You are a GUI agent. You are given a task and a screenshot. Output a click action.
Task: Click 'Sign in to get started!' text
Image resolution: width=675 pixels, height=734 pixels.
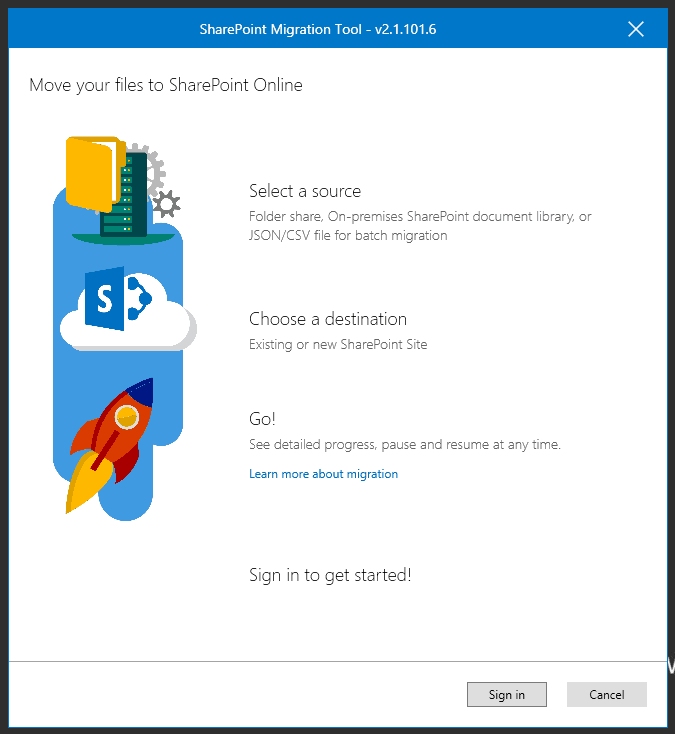pos(330,575)
